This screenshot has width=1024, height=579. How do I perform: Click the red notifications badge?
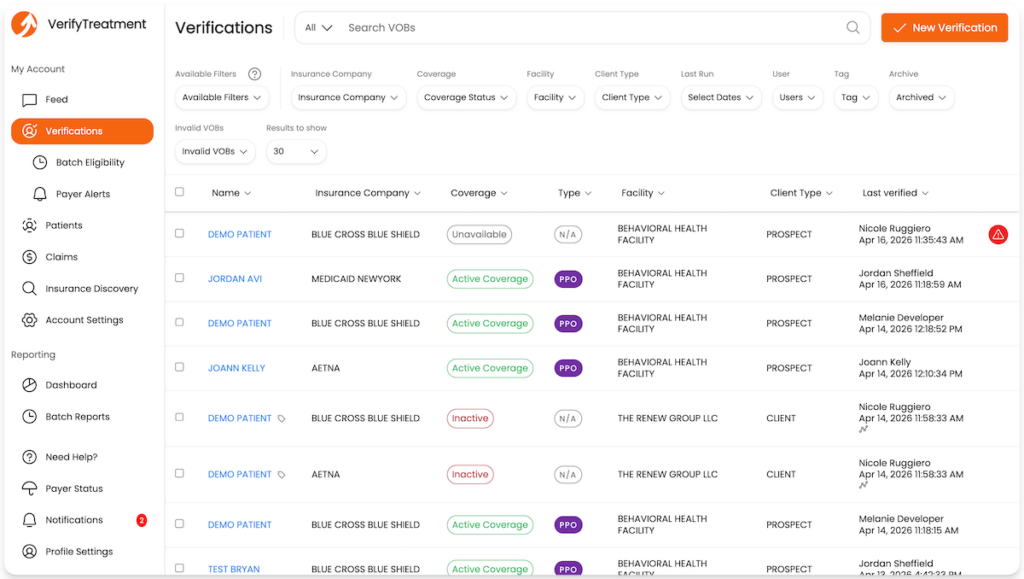click(141, 520)
